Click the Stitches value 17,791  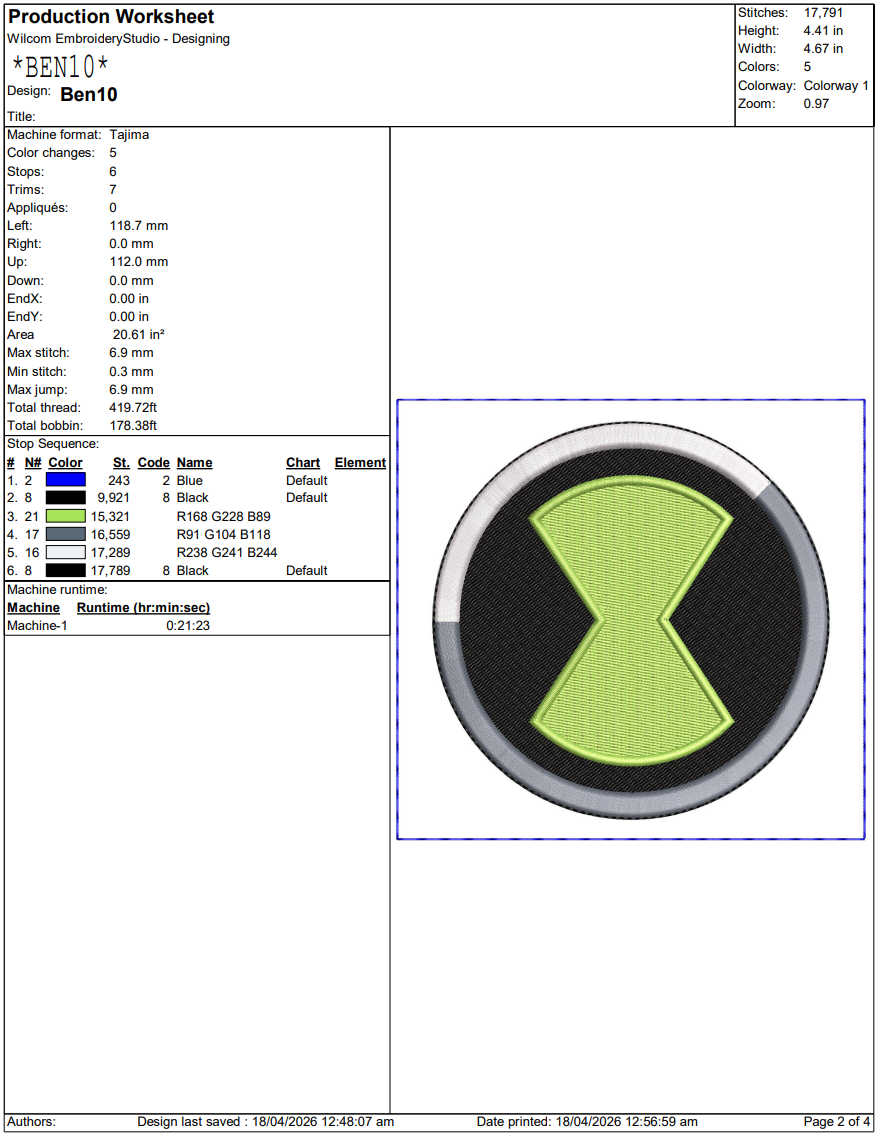tap(823, 12)
